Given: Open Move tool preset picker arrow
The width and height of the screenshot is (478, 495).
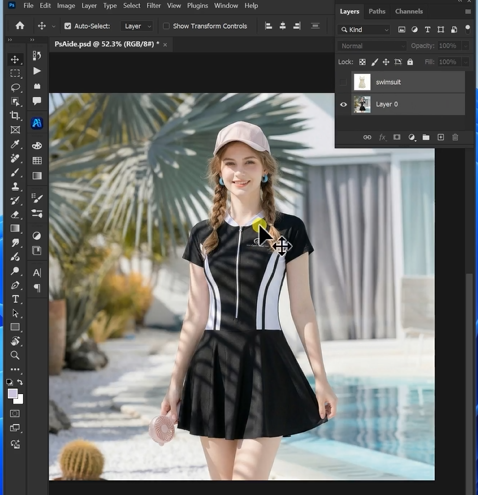Looking at the screenshot, I should tap(54, 26).
